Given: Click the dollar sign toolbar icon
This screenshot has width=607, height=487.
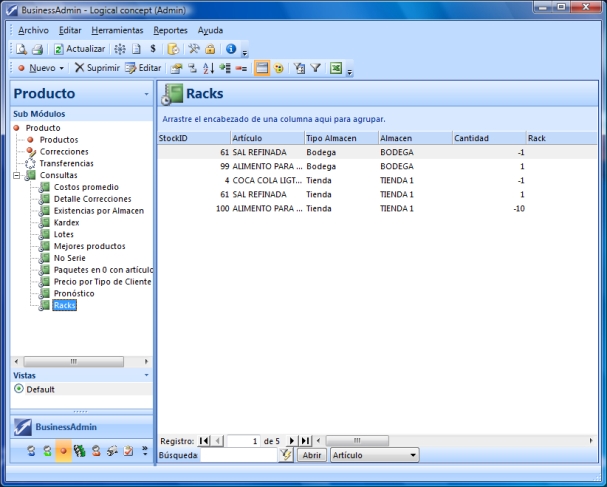Looking at the screenshot, I should (152, 48).
